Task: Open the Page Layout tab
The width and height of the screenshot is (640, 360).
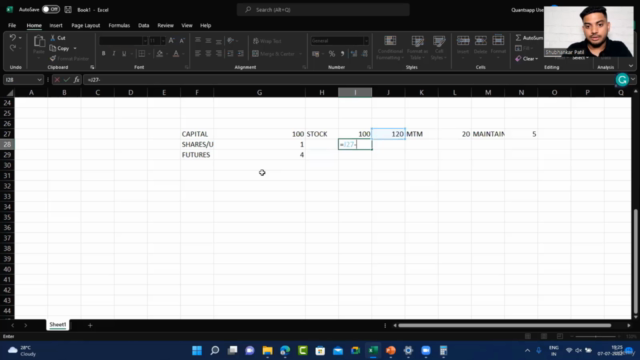Action: (x=86, y=25)
